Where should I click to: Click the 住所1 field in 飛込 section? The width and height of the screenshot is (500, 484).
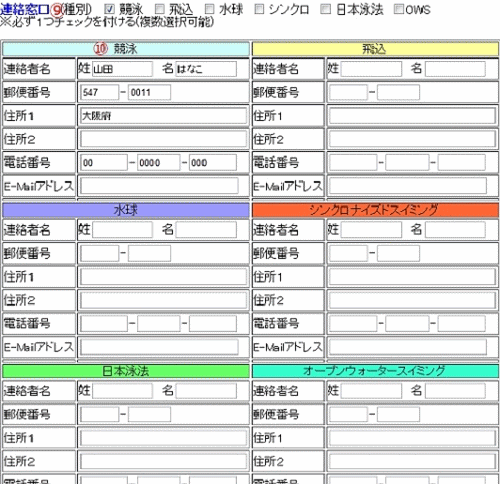pos(412,116)
